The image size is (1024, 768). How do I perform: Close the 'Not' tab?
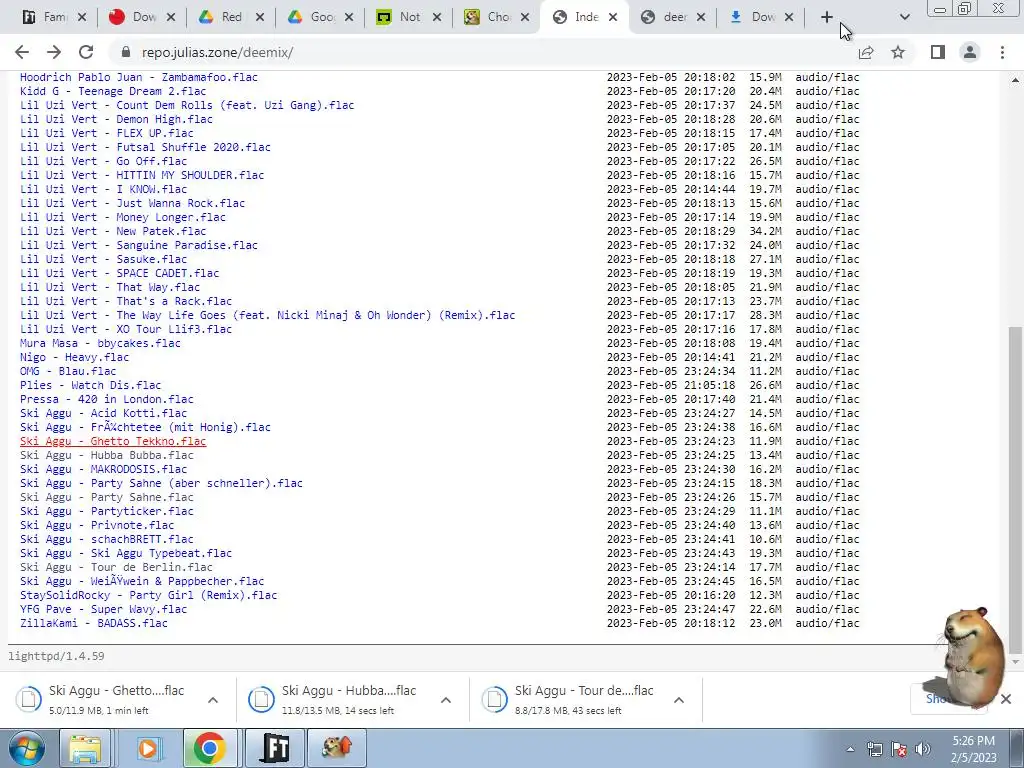pos(437,18)
